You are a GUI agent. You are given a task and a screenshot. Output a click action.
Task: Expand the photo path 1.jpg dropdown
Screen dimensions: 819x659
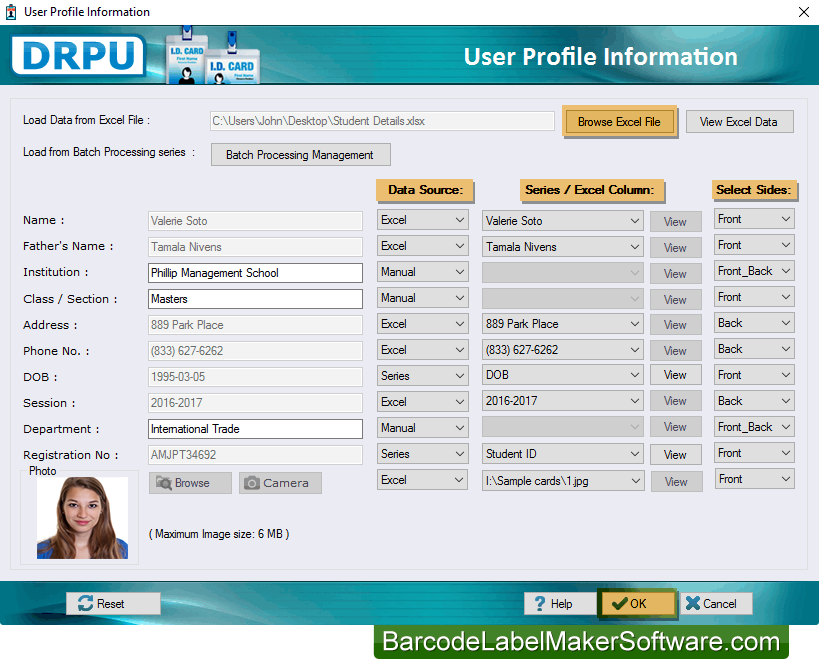pos(563,481)
